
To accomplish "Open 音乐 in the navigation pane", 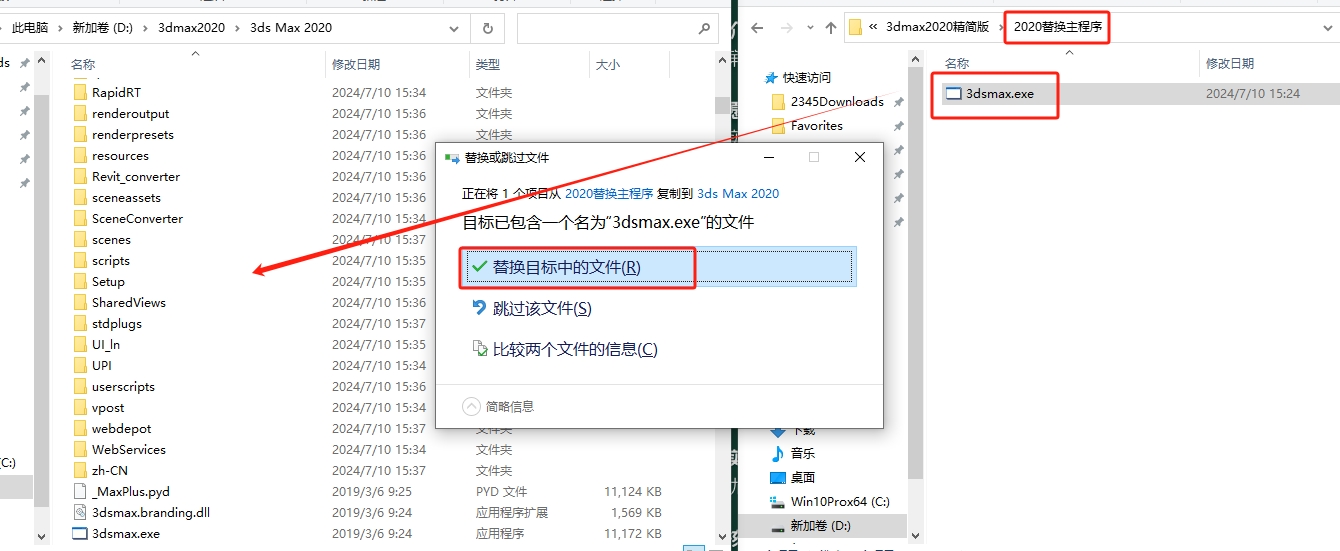I will point(803,453).
